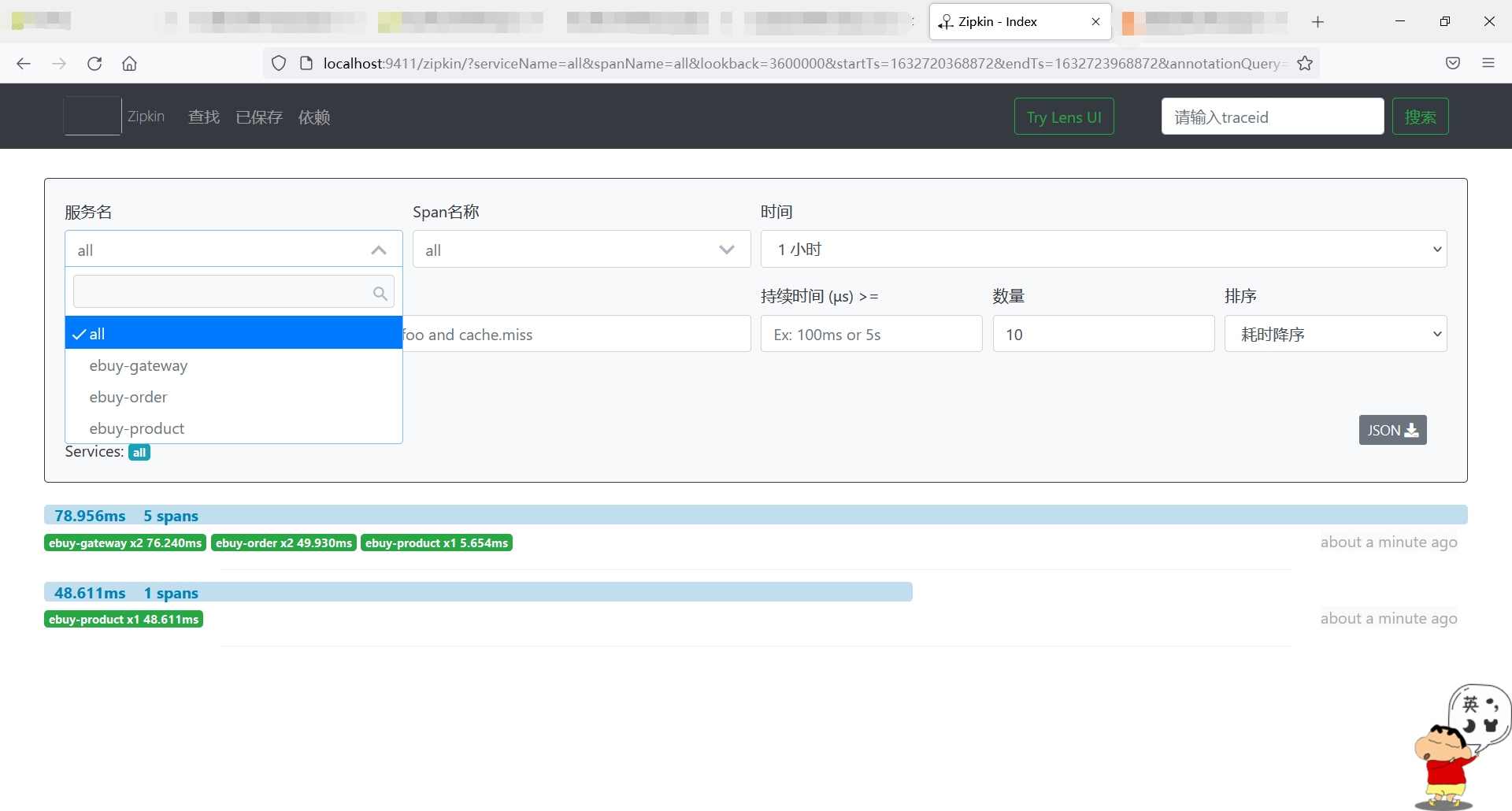This screenshot has width=1512, height=811.
Task: Open the browser application menu
Action: tap(1488, 63)
